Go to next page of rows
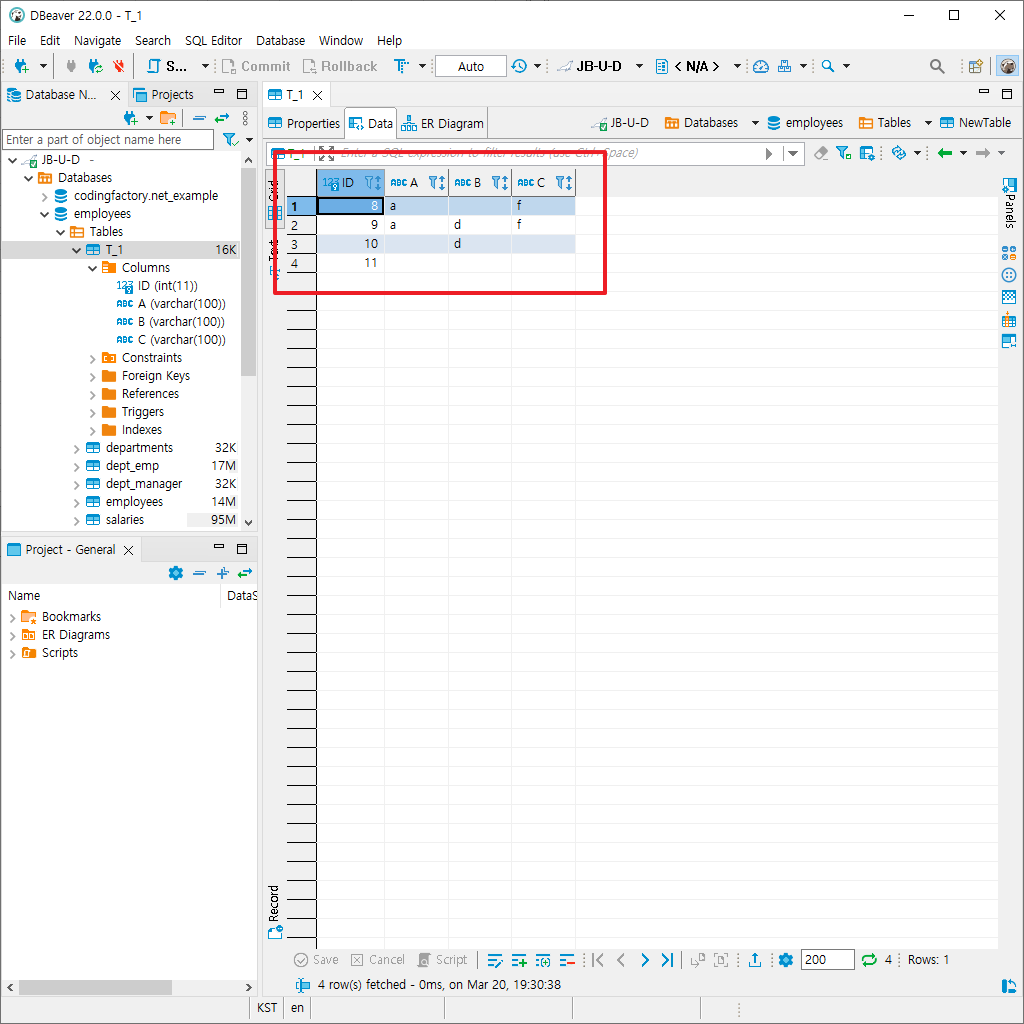 [645, 960]
